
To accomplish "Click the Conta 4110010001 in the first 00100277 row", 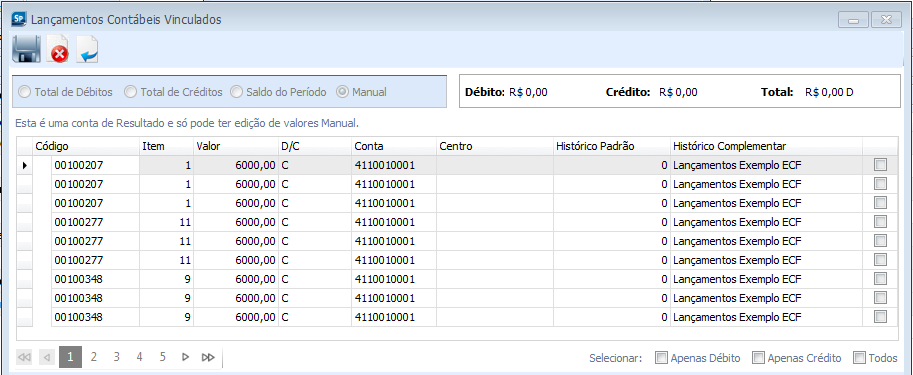I will coord(394,222).
